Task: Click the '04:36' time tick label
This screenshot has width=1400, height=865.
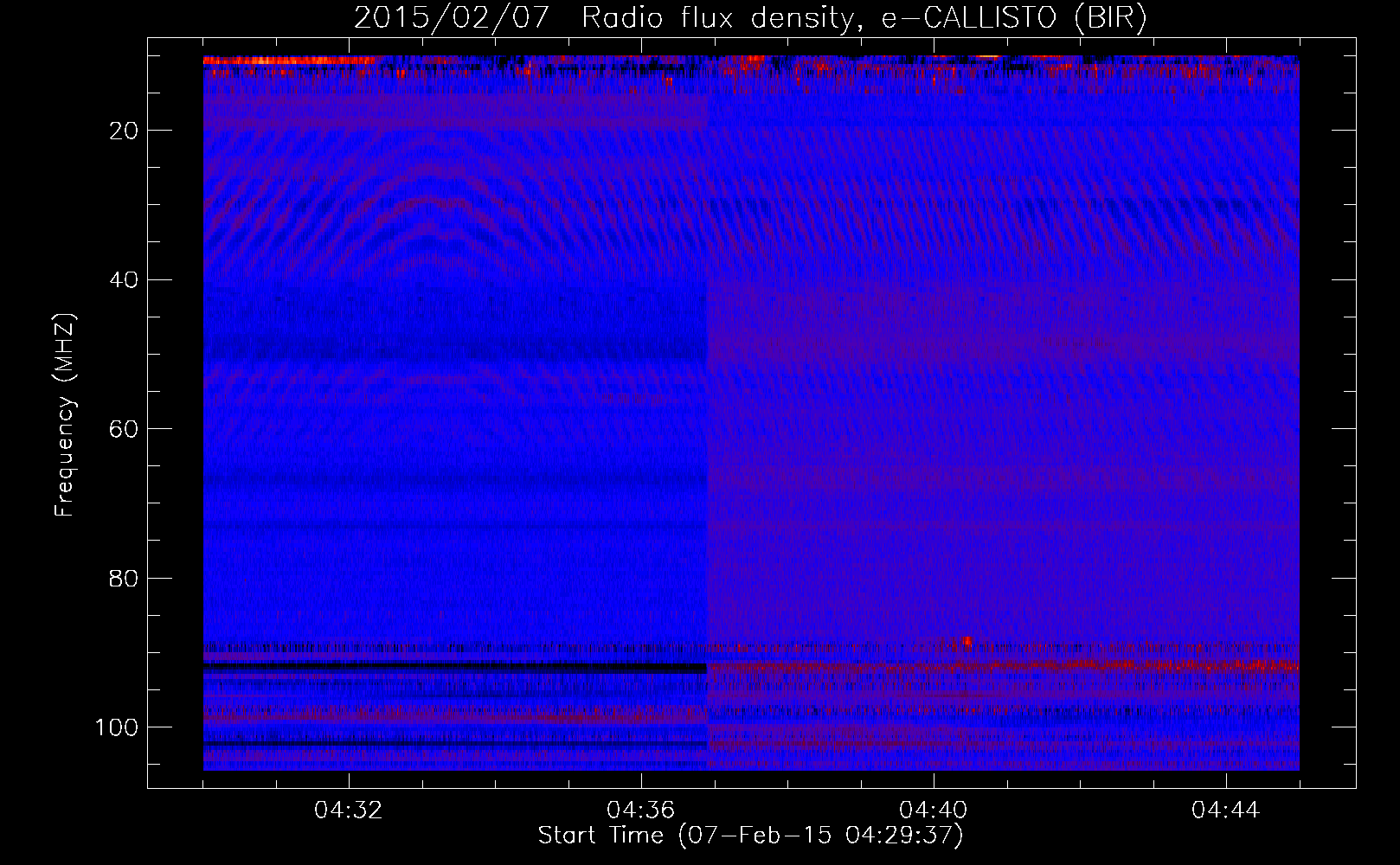Action: [x=641, y=811]
